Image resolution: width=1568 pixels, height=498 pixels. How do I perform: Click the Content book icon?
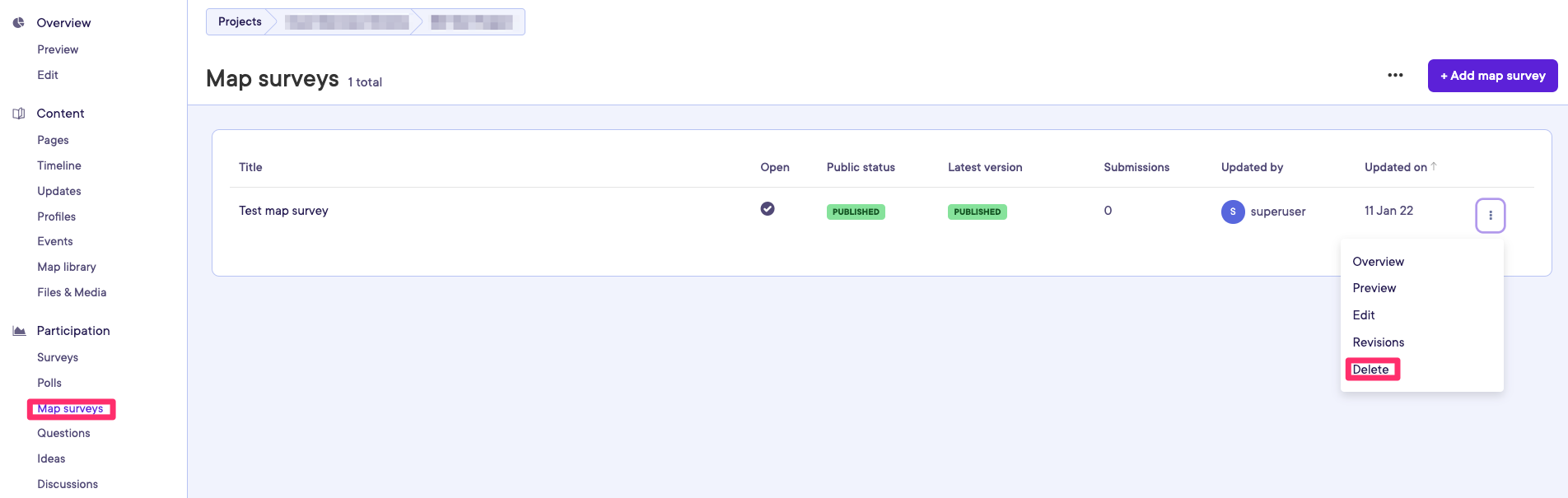pos(18,114)
